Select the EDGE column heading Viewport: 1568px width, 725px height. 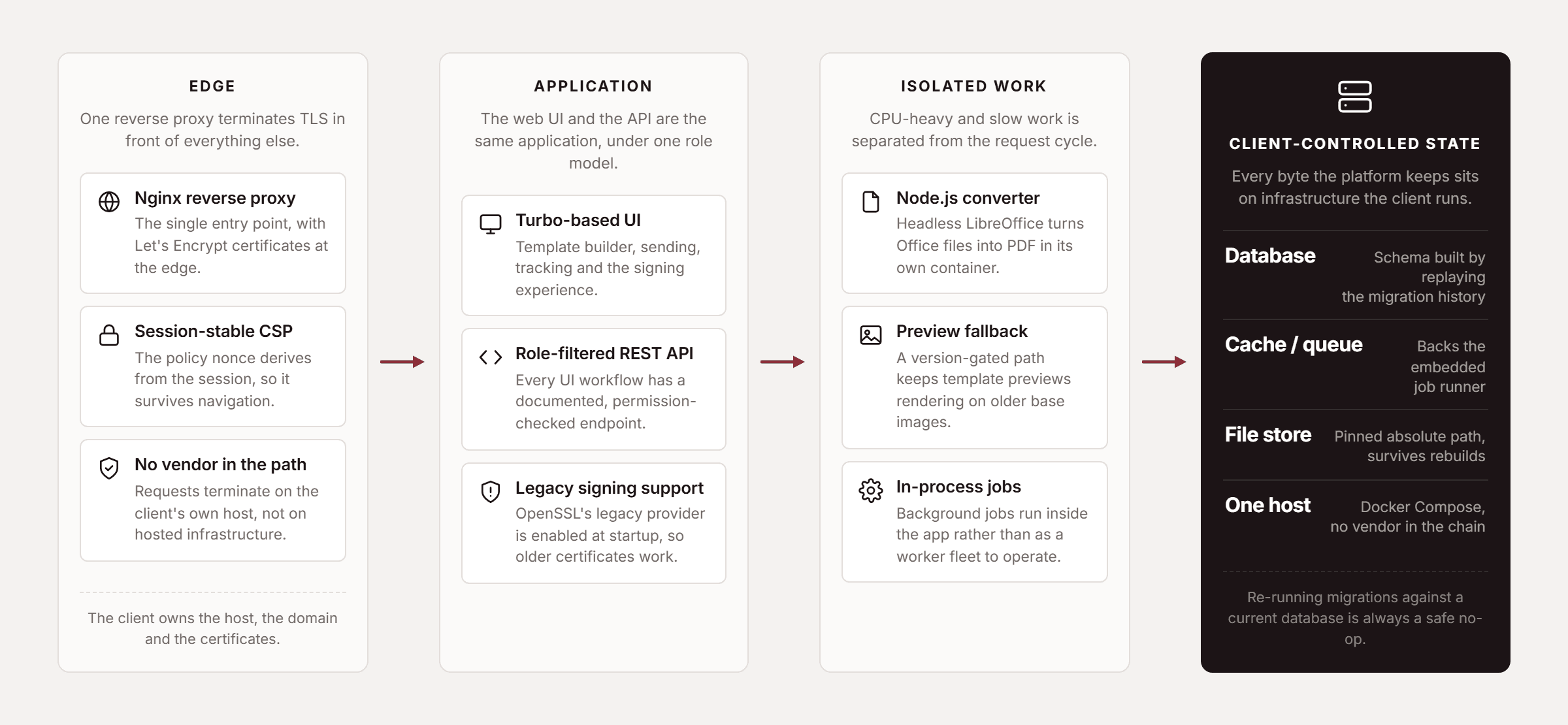tap(212, 86)
